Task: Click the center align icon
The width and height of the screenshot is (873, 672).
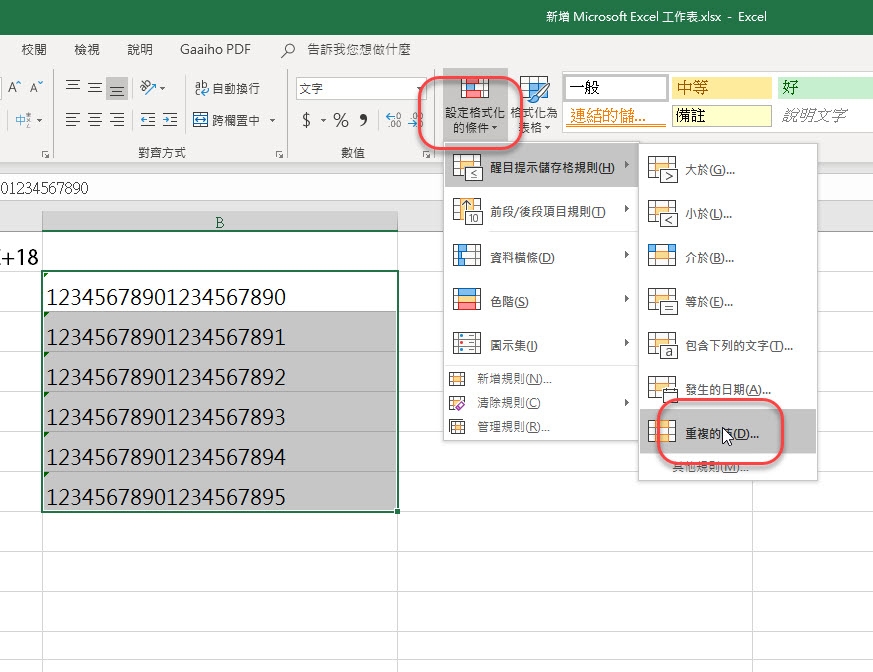Action: pyautogui.click(x=95, y=120)
